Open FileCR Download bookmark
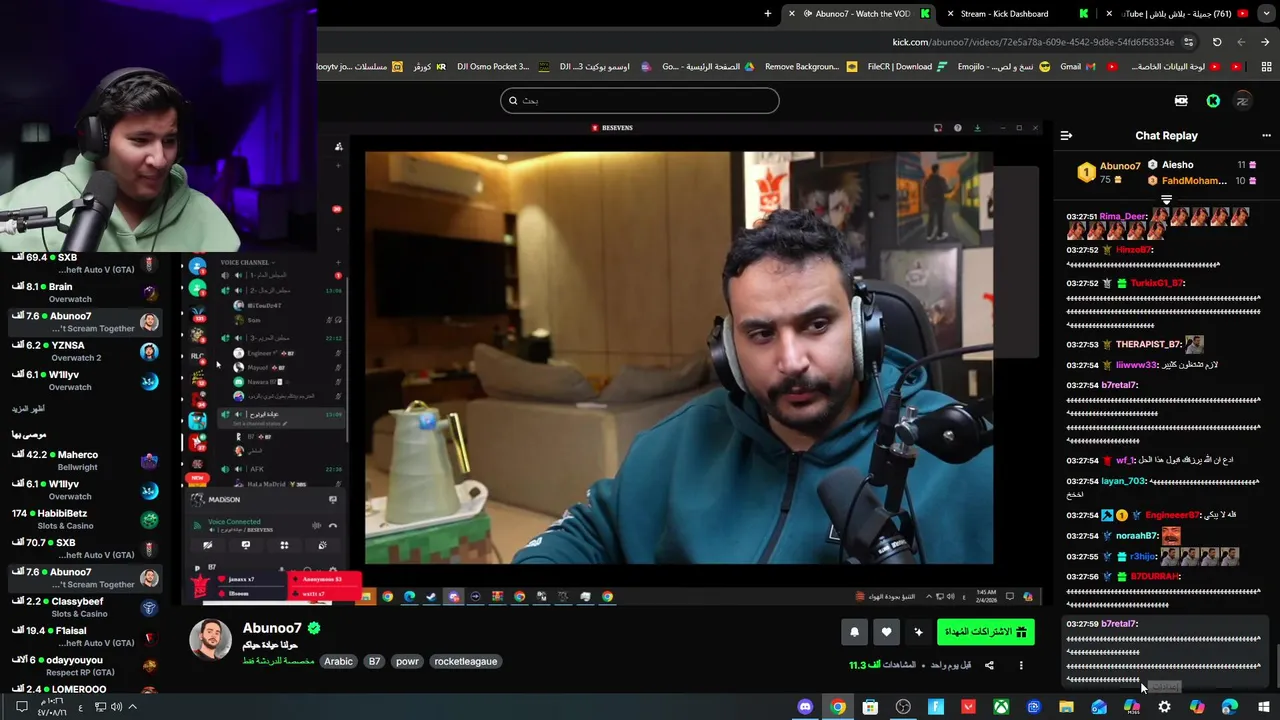The image size is (1280, 720). pos(907,67)
